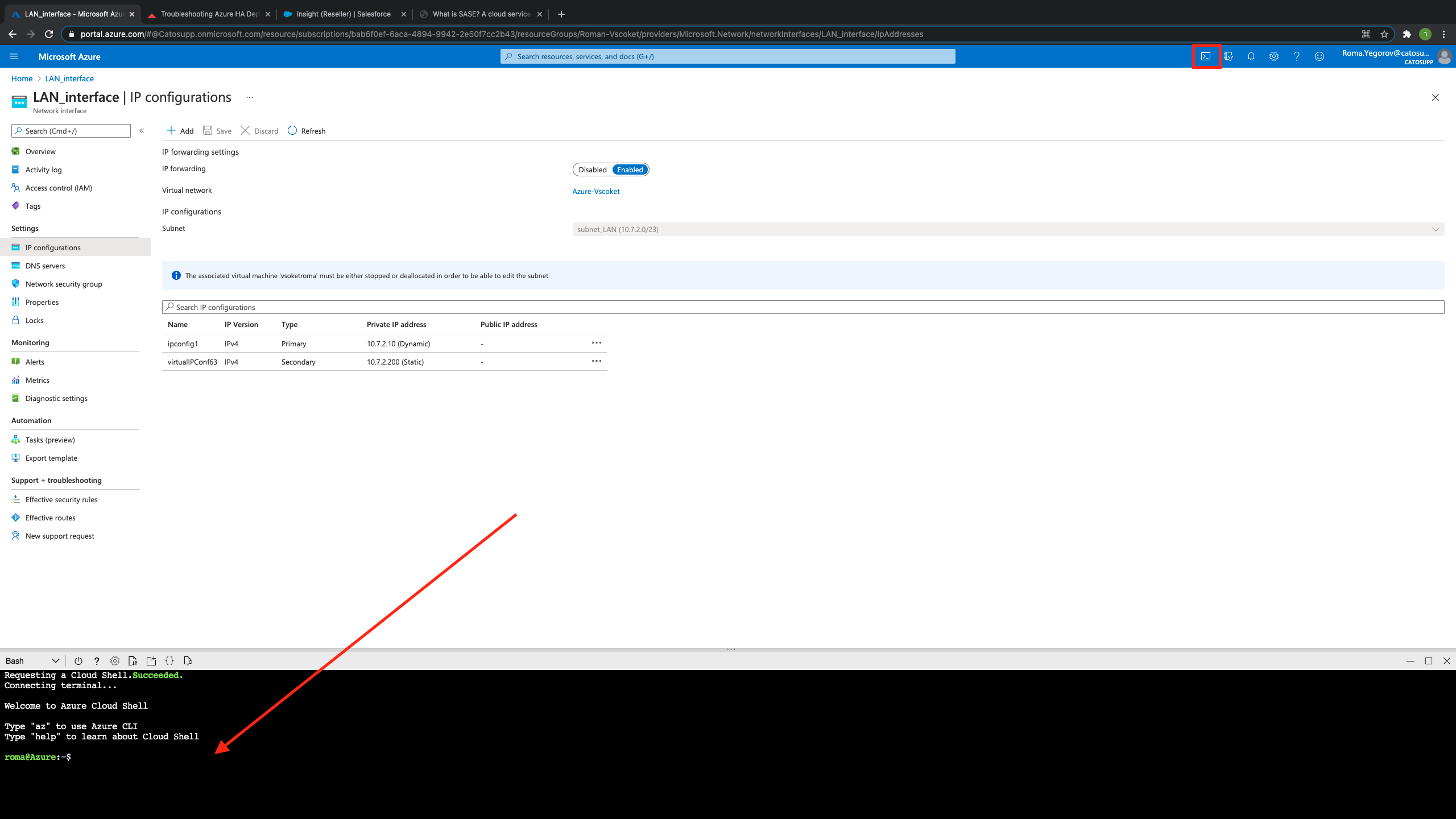Bookmark page with star icon
Viewport: 1456px width, 819px height.
[1384, 34]
